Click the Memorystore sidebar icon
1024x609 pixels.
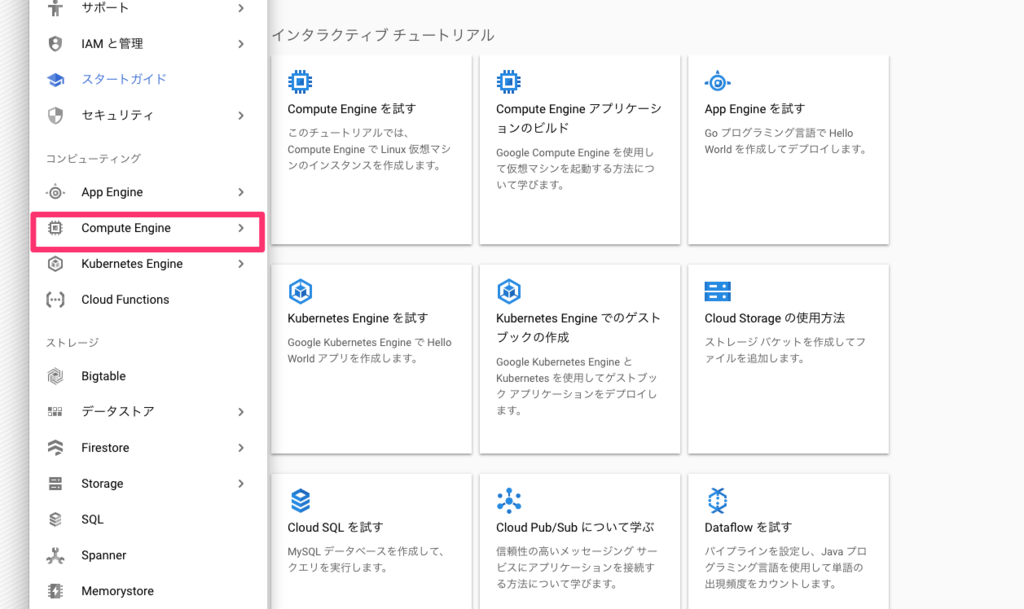coord(56,591)
